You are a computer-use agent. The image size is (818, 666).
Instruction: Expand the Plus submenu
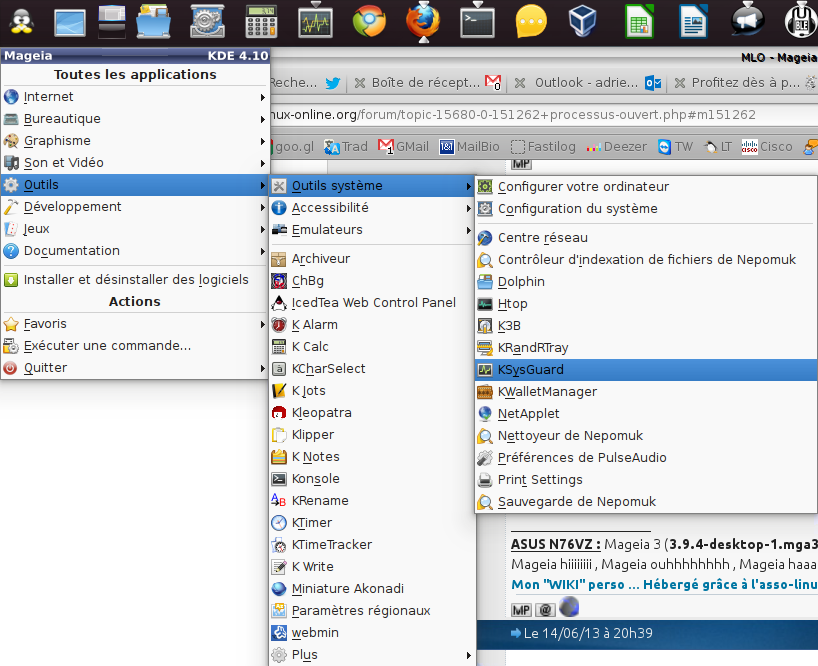(x=371, y=655)
